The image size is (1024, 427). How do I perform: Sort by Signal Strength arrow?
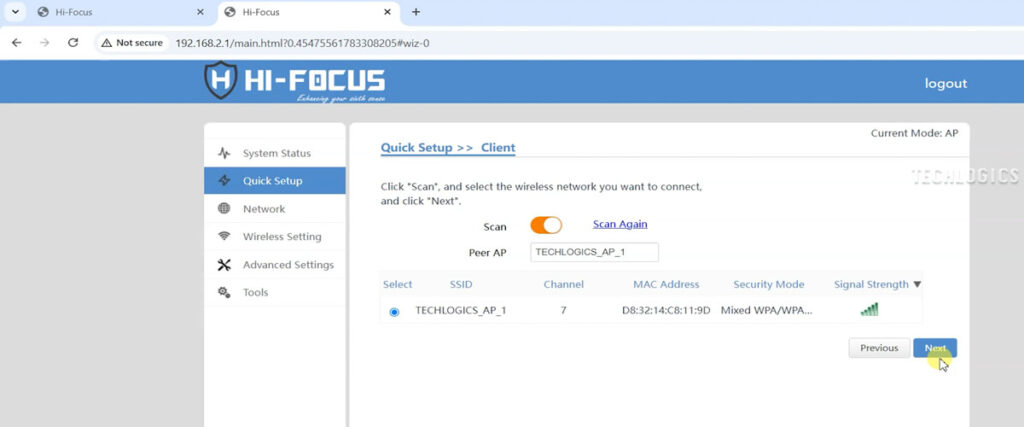[917, 285]
